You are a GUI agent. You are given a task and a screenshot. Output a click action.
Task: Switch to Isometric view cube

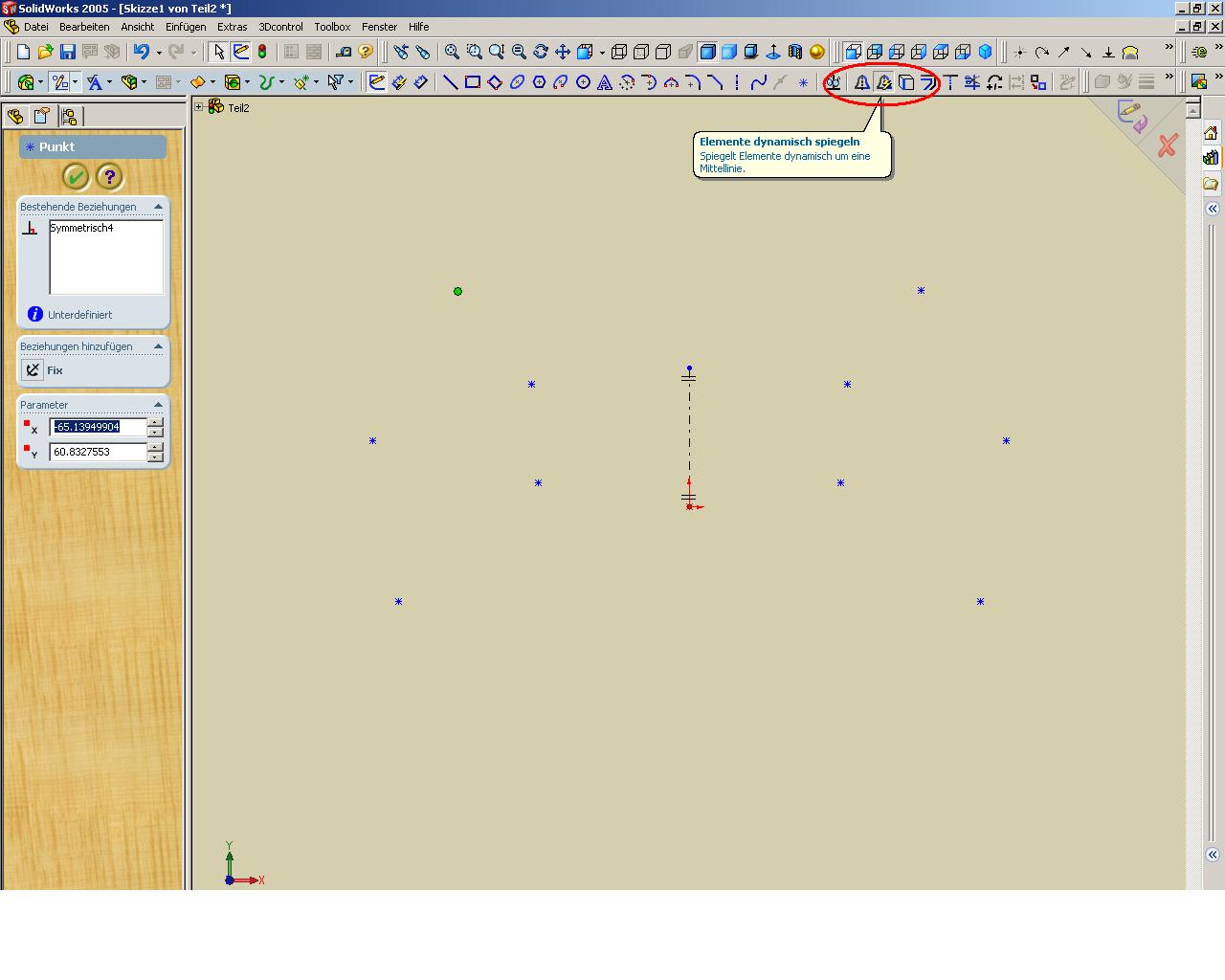(x=985, y=52)
